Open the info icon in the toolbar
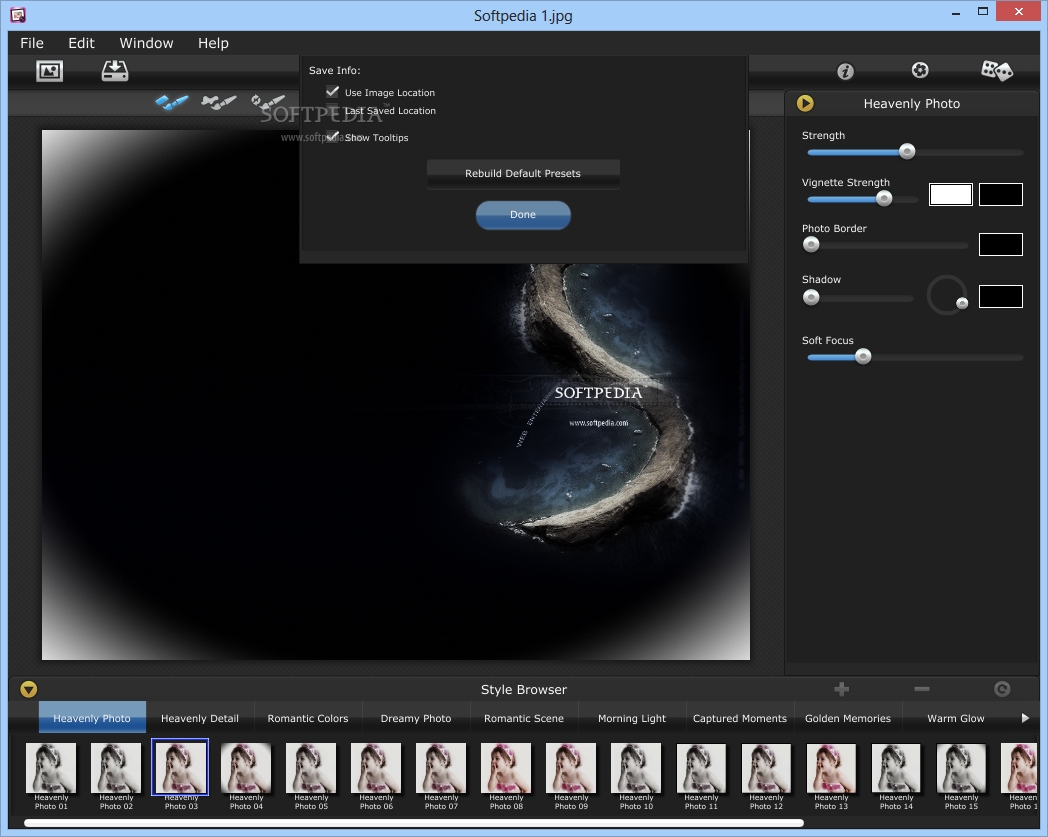Image resolution: width=1048 pixels, height=837 pixels. (845, 71)
